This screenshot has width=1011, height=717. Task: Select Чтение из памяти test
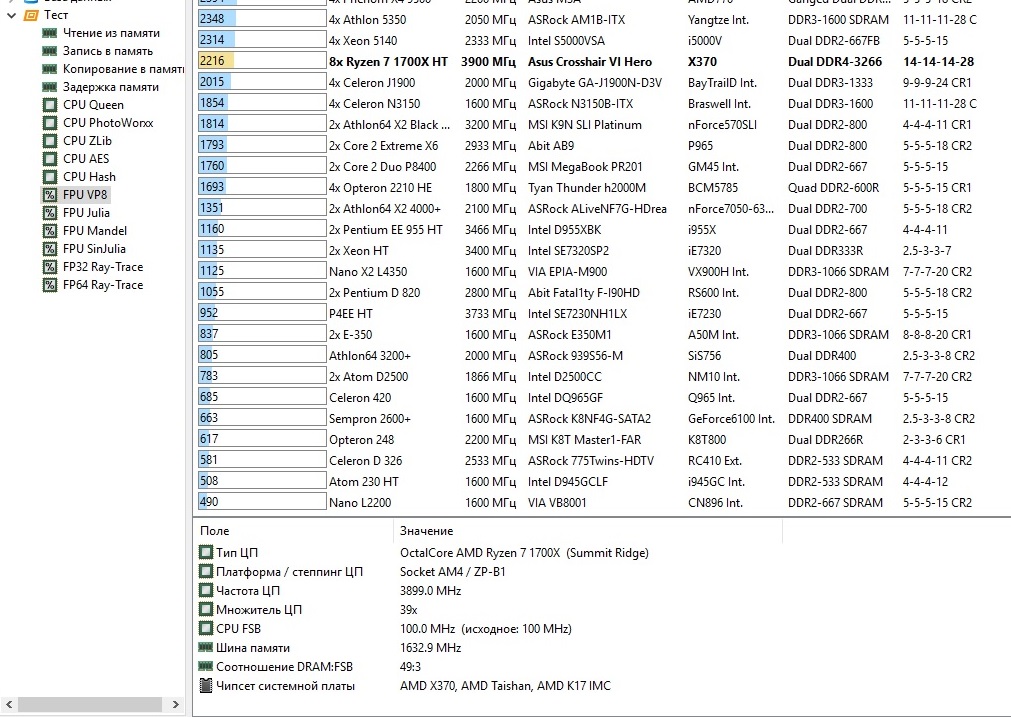112,33
